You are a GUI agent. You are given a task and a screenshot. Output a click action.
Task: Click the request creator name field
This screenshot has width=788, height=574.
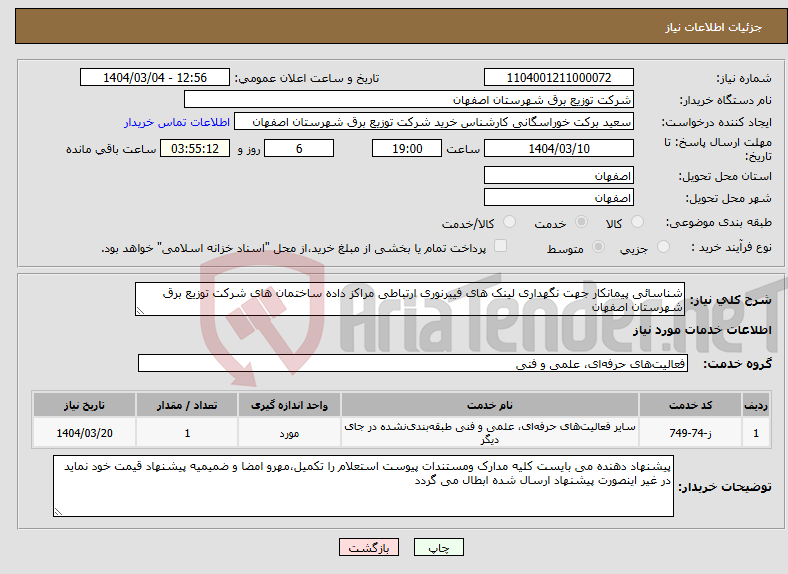[x=434, y=122]
